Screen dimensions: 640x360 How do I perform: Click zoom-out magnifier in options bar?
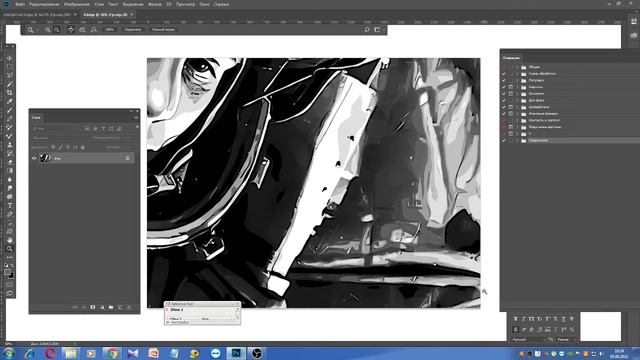pyautogui.click(x=57, y=30)
